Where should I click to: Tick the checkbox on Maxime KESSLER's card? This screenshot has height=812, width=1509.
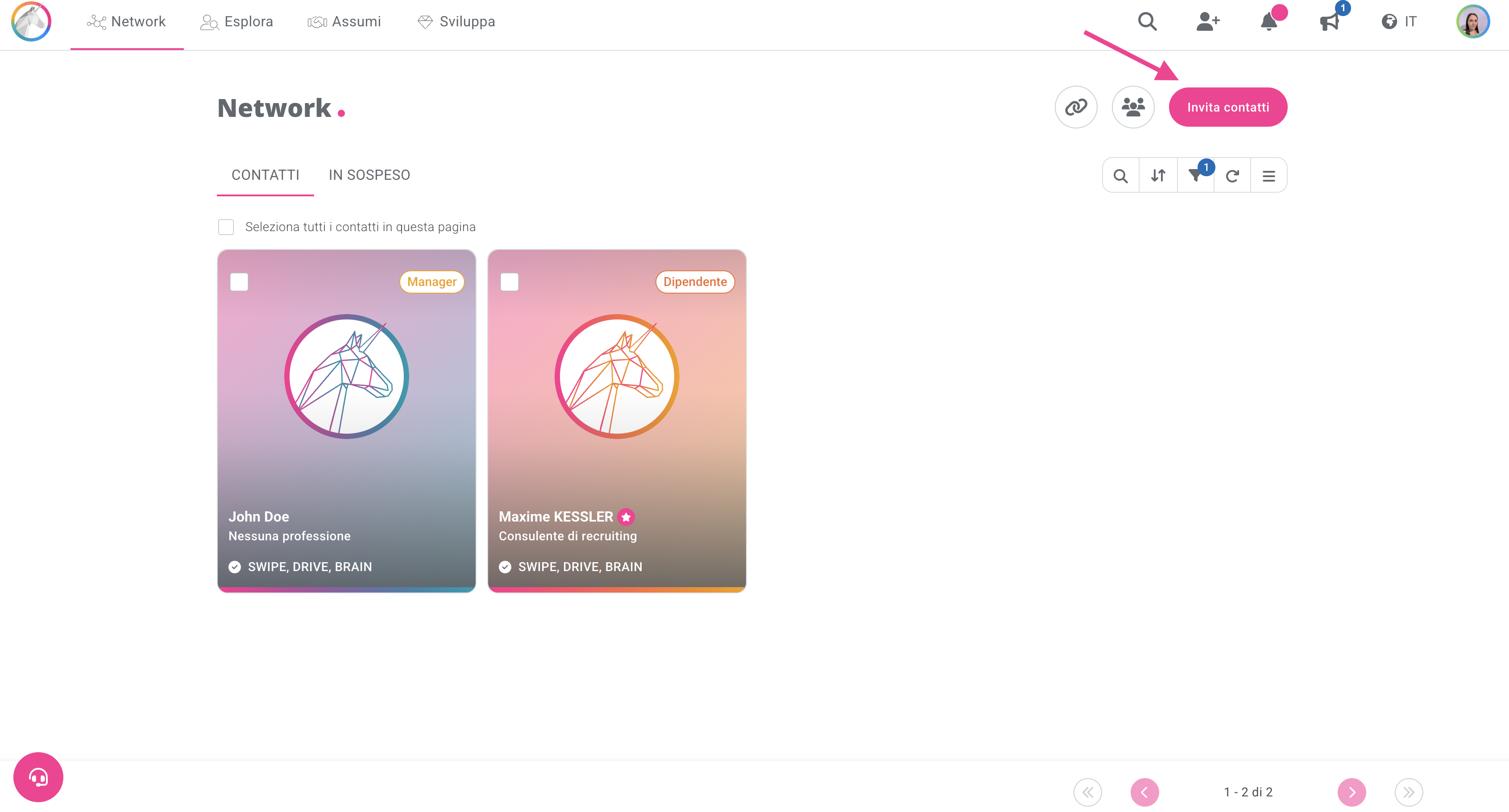[x=510, y=282]
